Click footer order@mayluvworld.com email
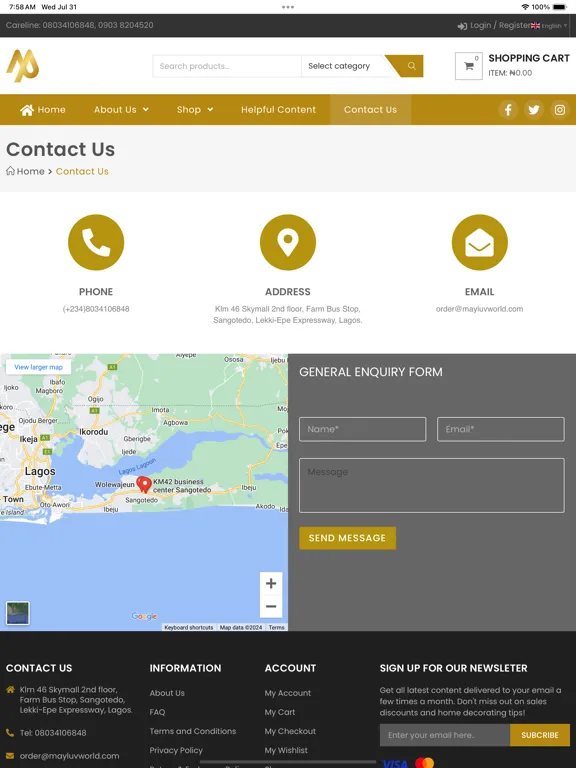576x768 pixels. click(69, 756)
